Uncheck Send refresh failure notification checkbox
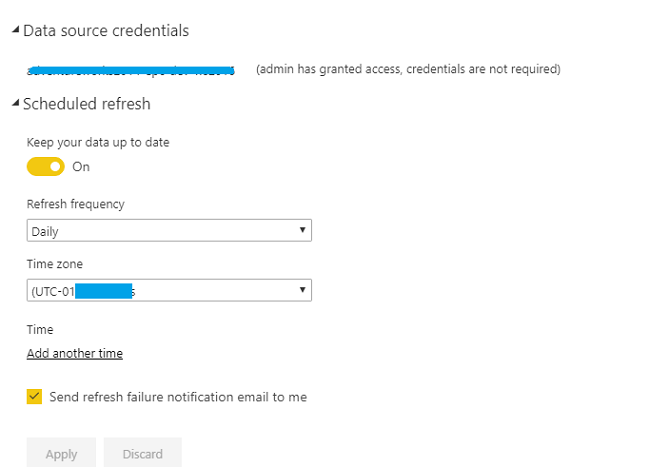 point(35,397)
